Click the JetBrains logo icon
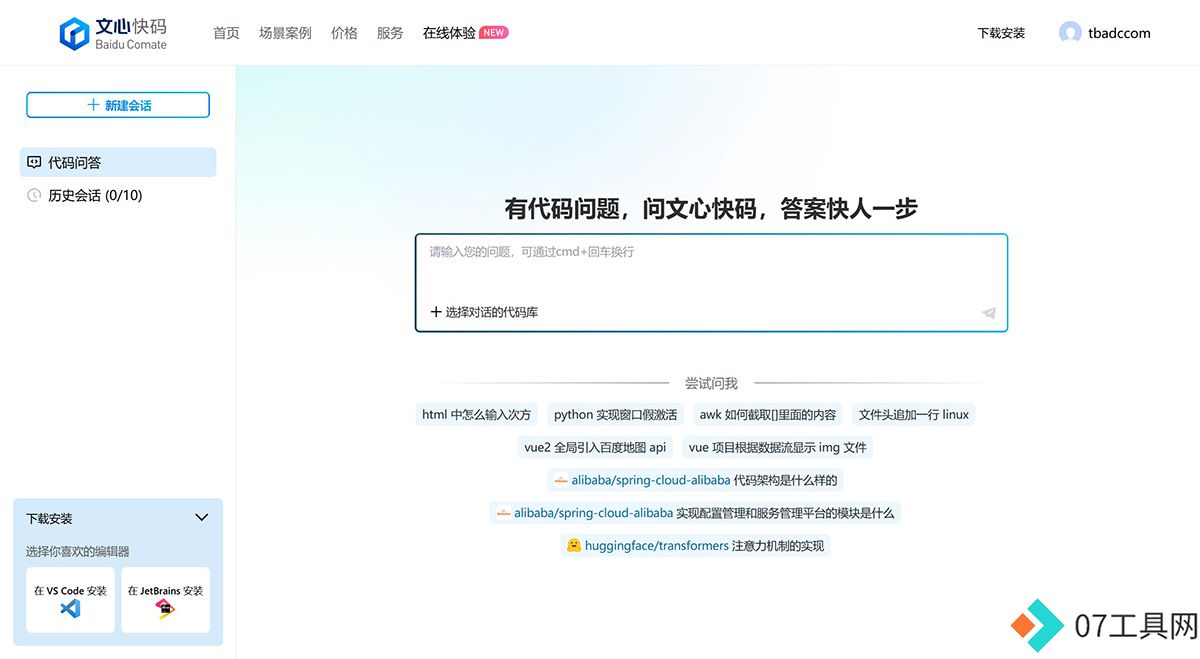 [x=165, y=608]
